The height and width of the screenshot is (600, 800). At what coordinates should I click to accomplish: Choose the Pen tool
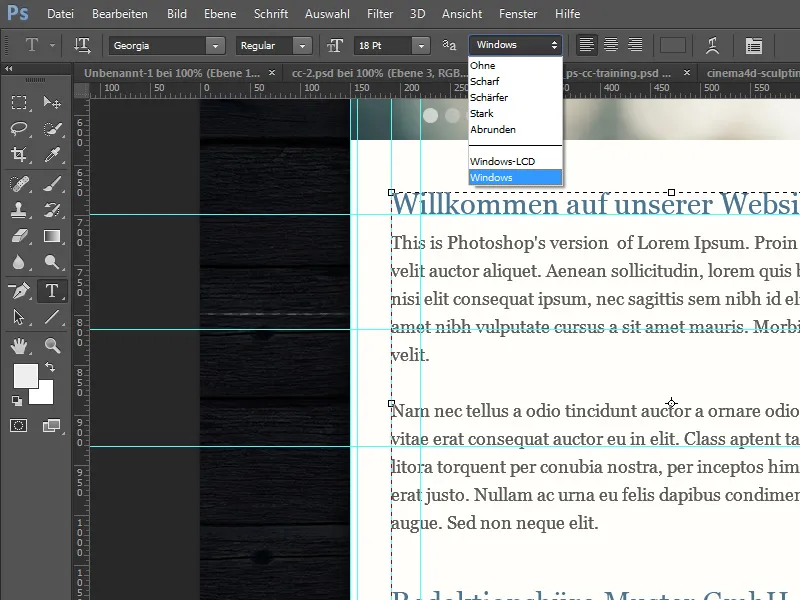[19, 291]
